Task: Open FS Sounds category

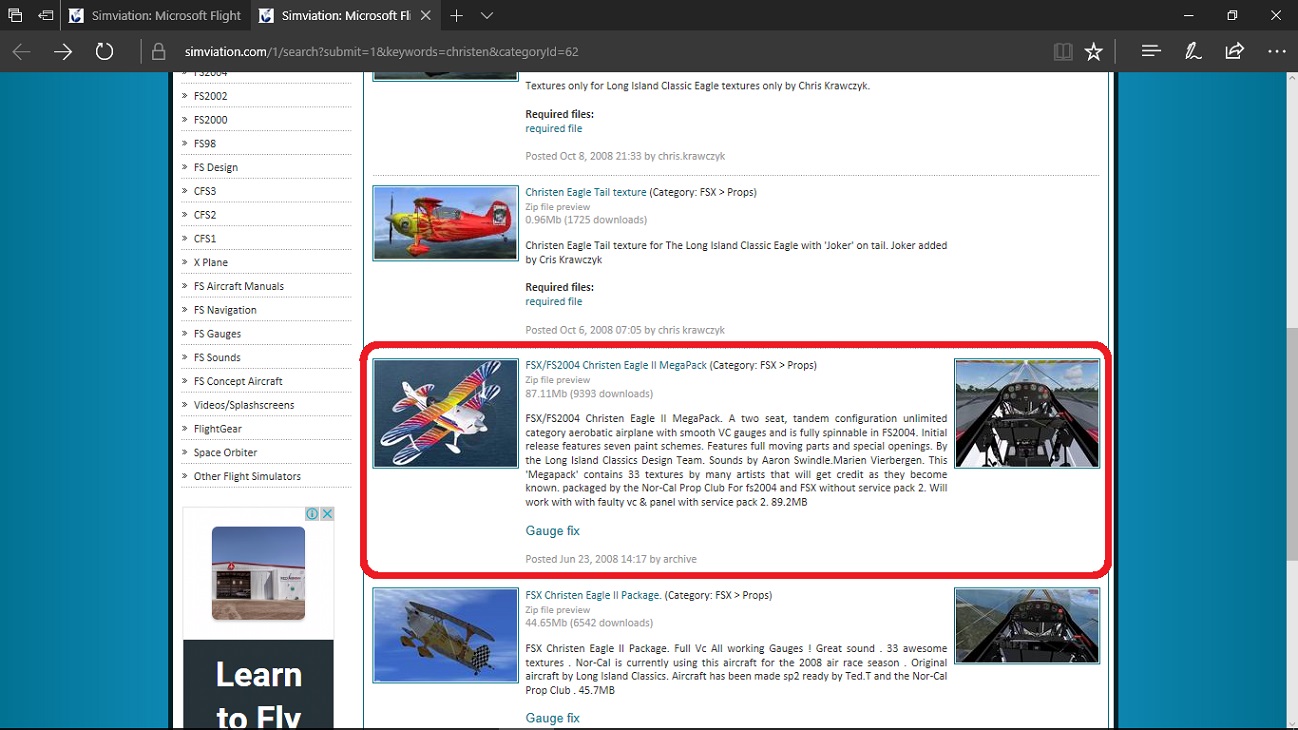Action: tap(217, 357)
